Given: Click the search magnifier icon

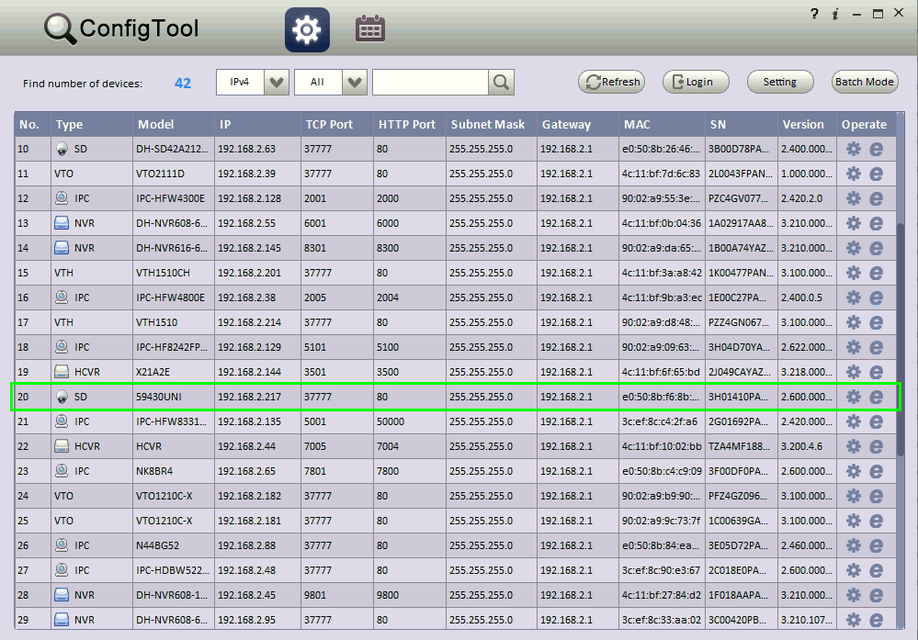Looking at the screenshot, I should coord(502,83).
